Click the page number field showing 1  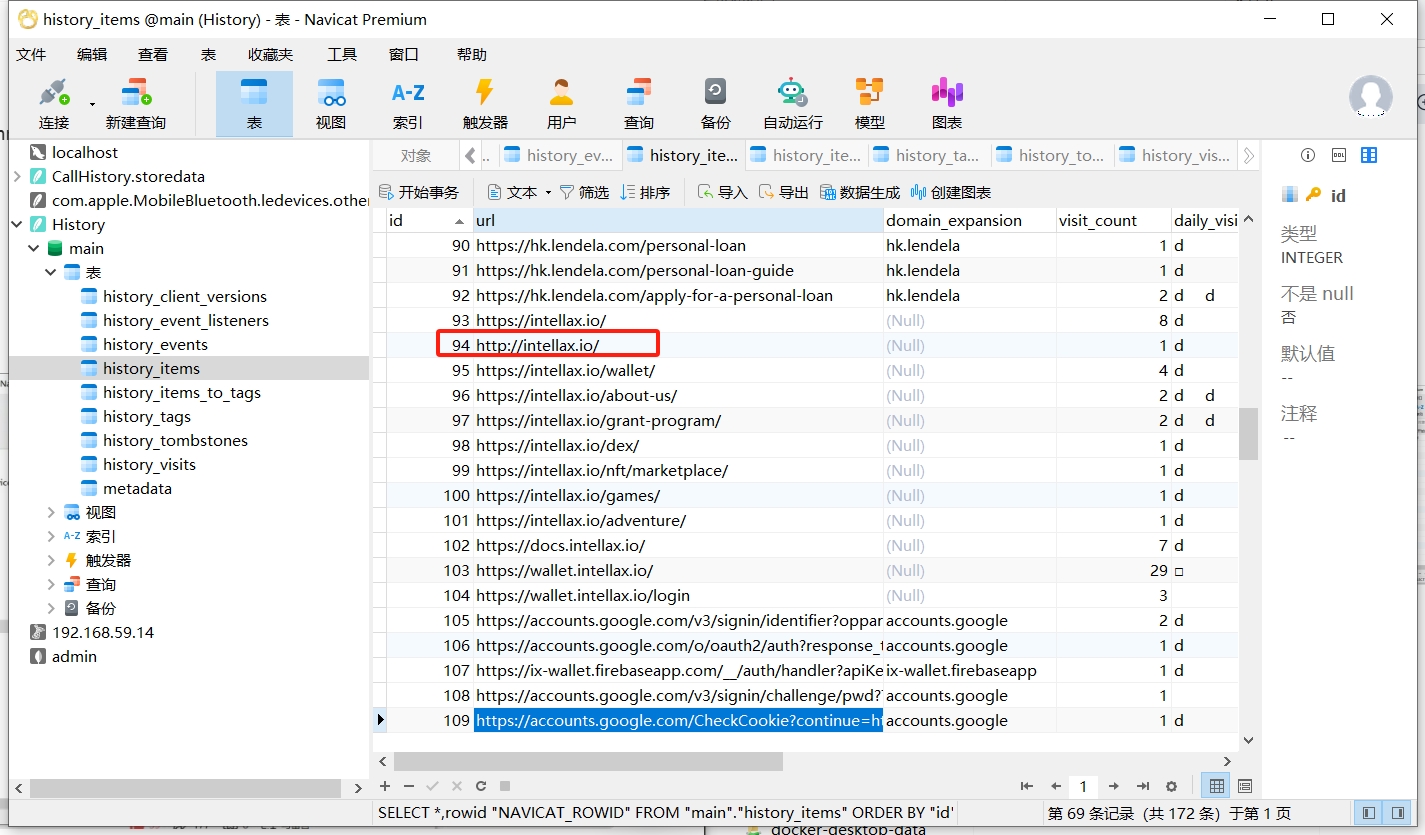click(1083, 787)
